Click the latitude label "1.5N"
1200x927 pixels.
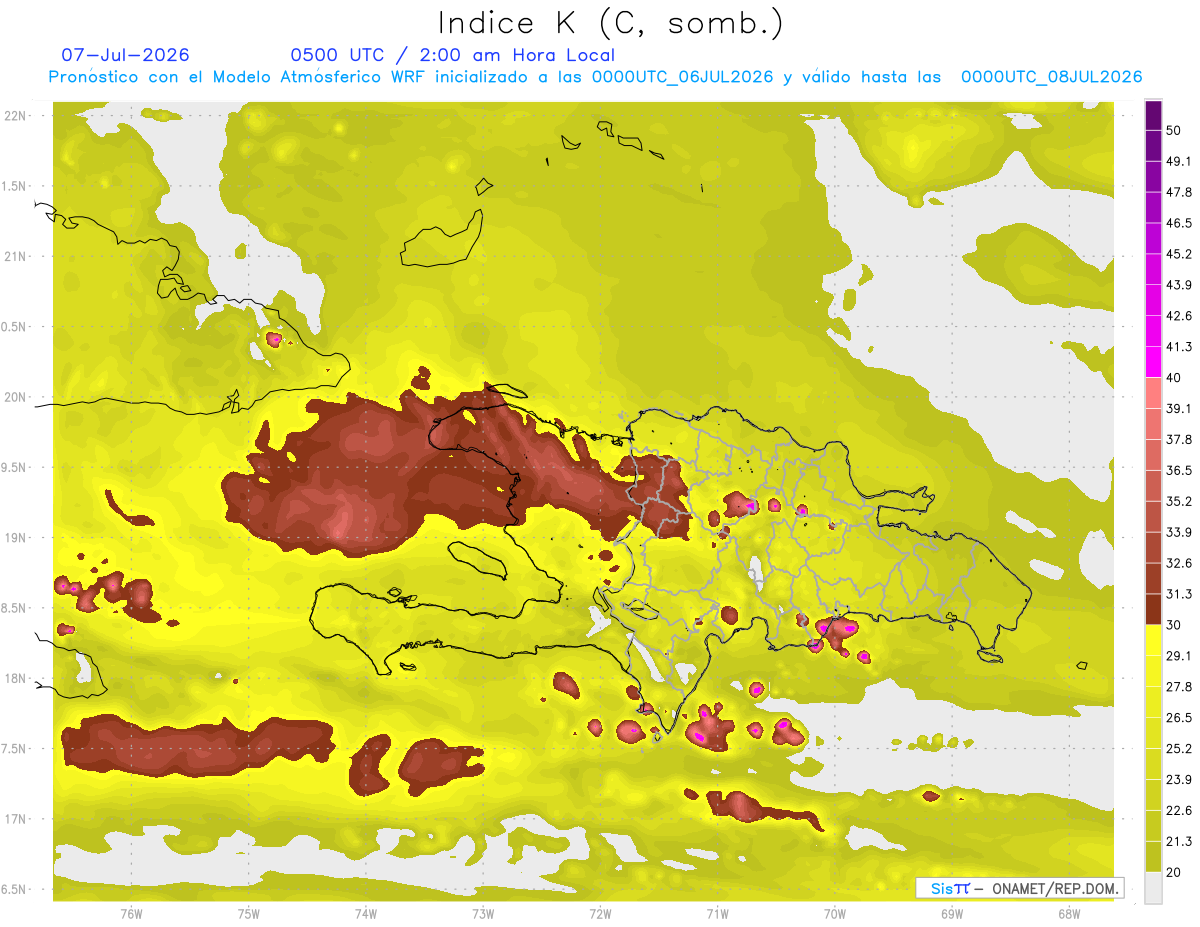click(14, 186)
